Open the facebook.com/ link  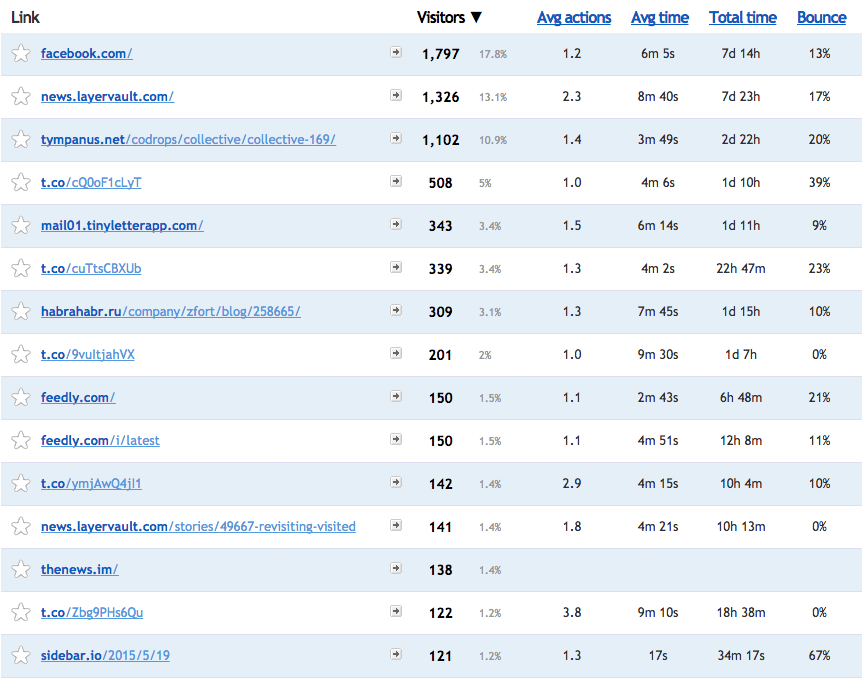tap(86, 53)
